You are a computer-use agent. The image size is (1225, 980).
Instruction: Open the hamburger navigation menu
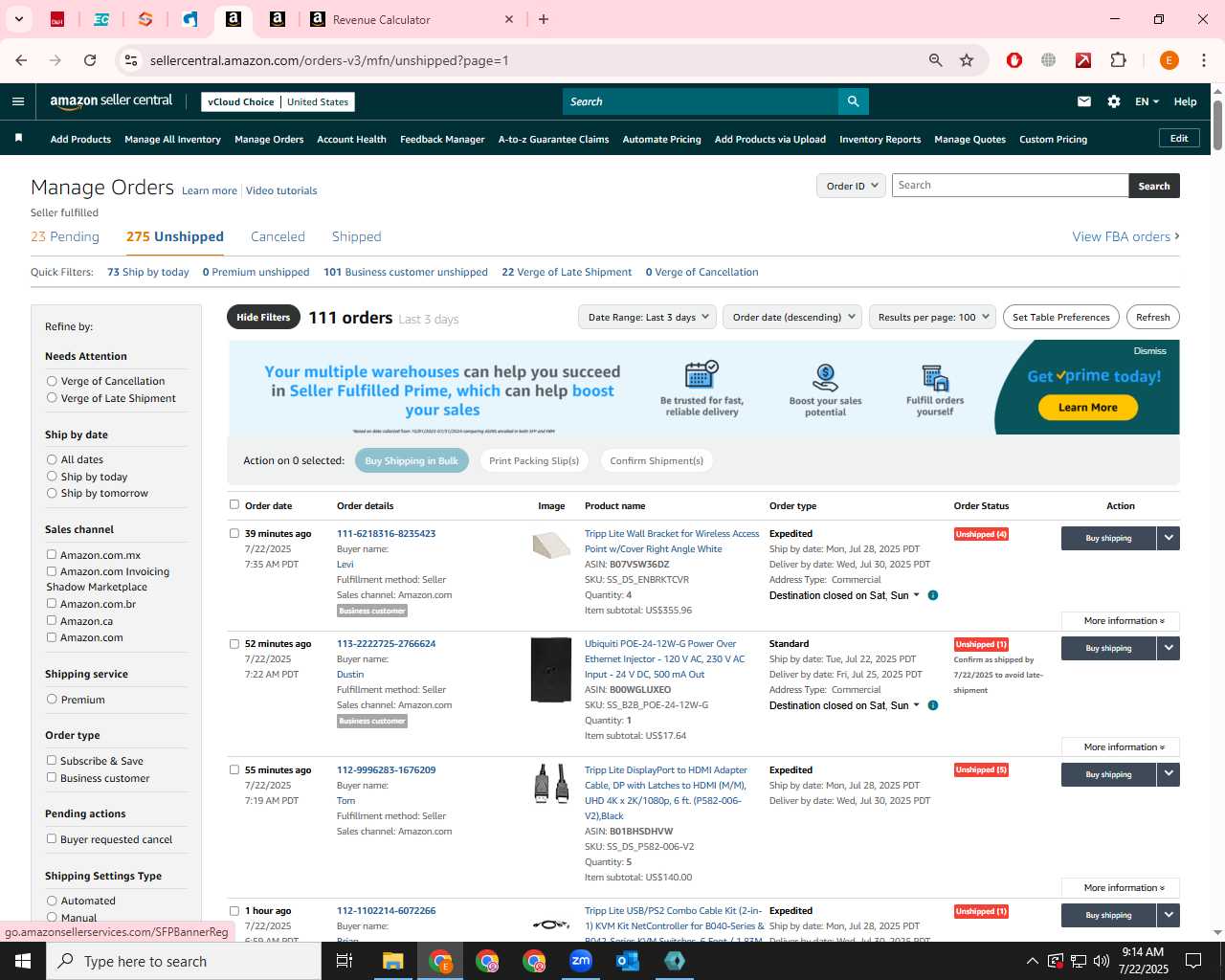pyautogui.click(x=18, y=101)
